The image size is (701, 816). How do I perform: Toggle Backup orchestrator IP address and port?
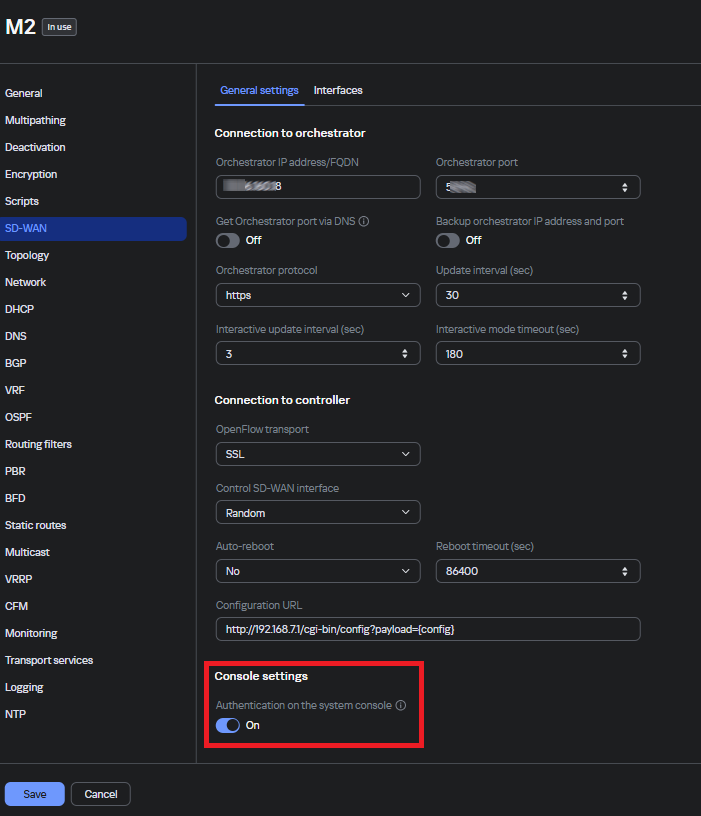[x=448, y=240]
